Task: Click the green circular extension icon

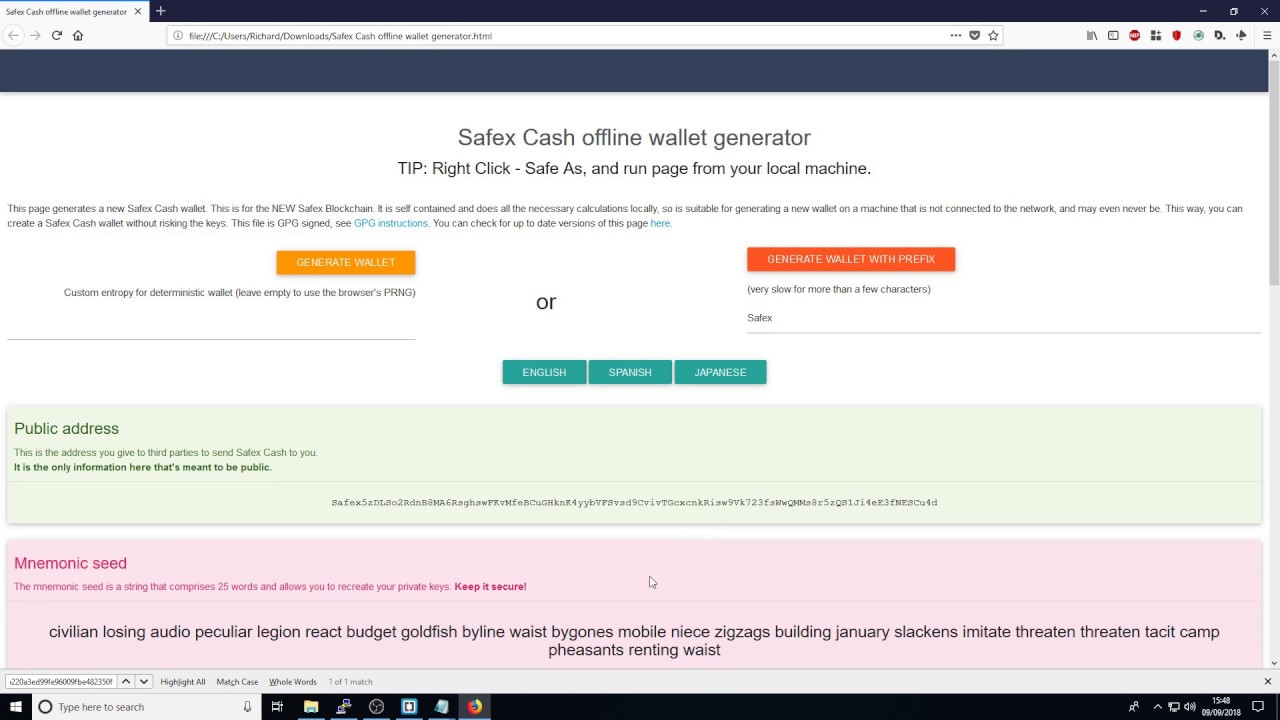Action: (x=1198, y=35)
